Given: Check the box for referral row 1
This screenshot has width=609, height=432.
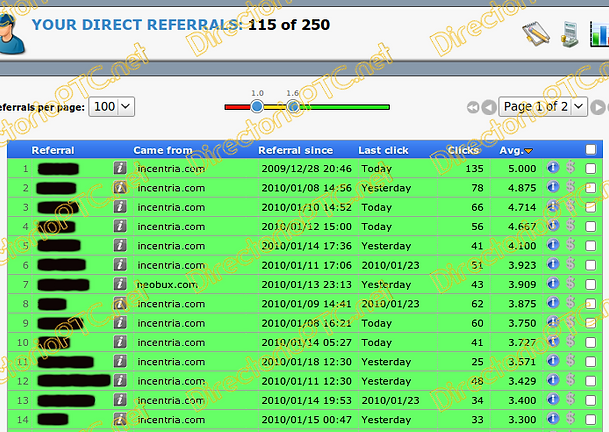Looking at the screenshot, I should pyautogui.click(x=591, y=169).
